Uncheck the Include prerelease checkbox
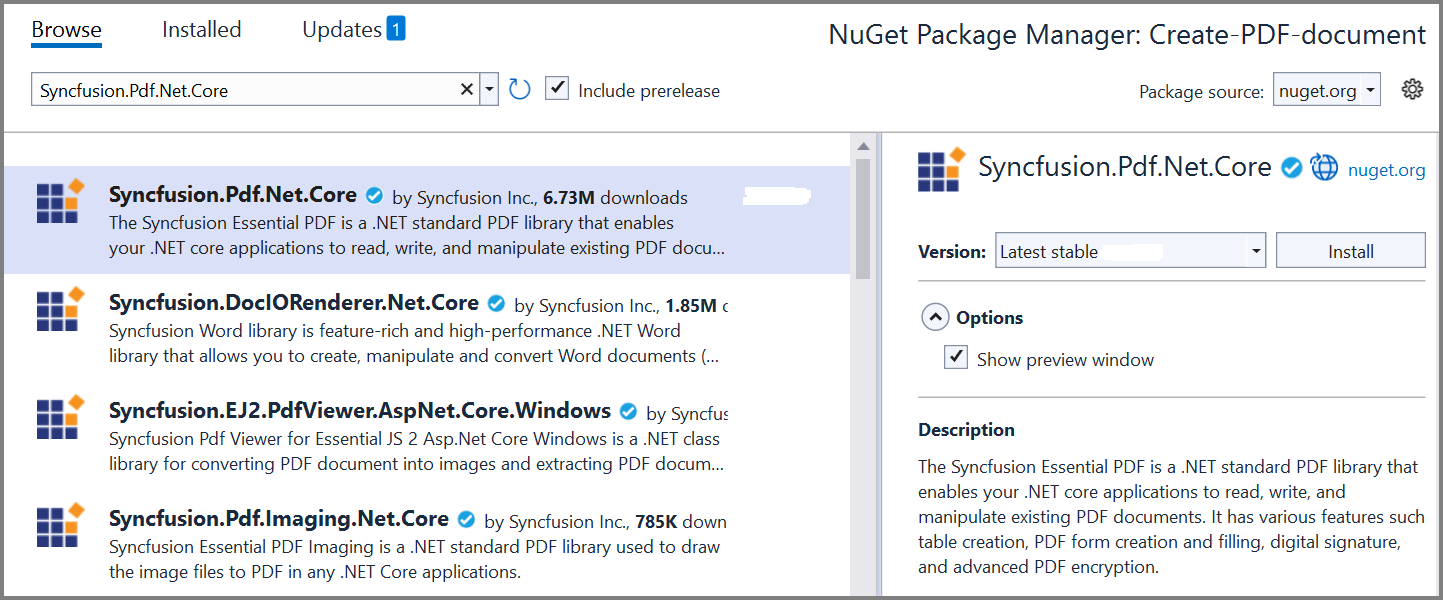 (557, 89)
